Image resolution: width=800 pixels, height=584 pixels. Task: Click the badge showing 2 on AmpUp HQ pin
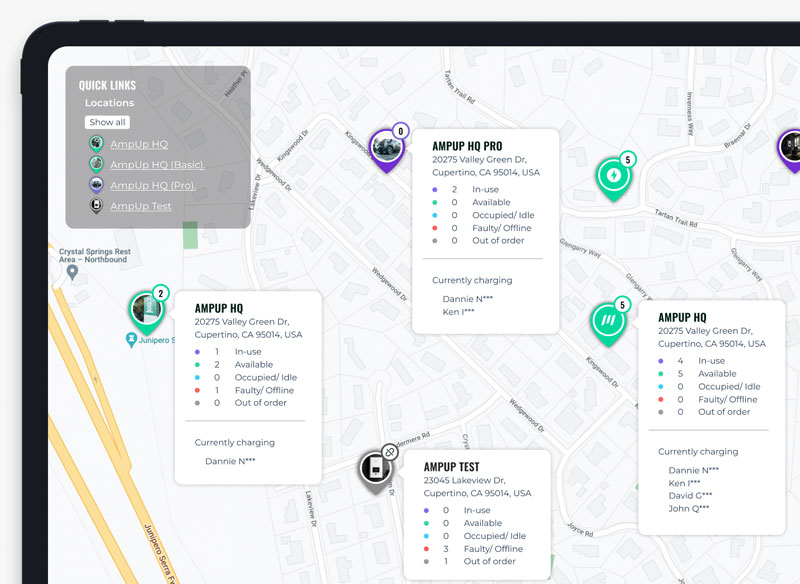[161, 293]
